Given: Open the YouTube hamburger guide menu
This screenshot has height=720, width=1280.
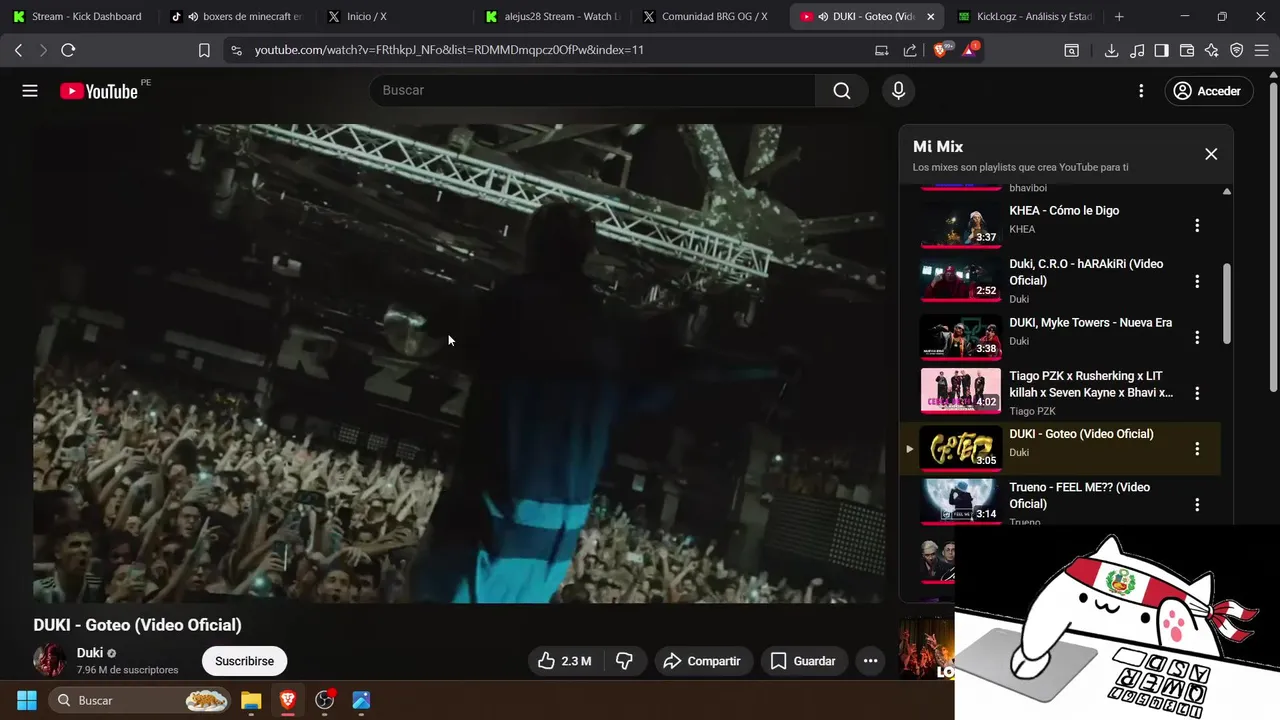Looking at the screenshot, I should coord(30,91).
